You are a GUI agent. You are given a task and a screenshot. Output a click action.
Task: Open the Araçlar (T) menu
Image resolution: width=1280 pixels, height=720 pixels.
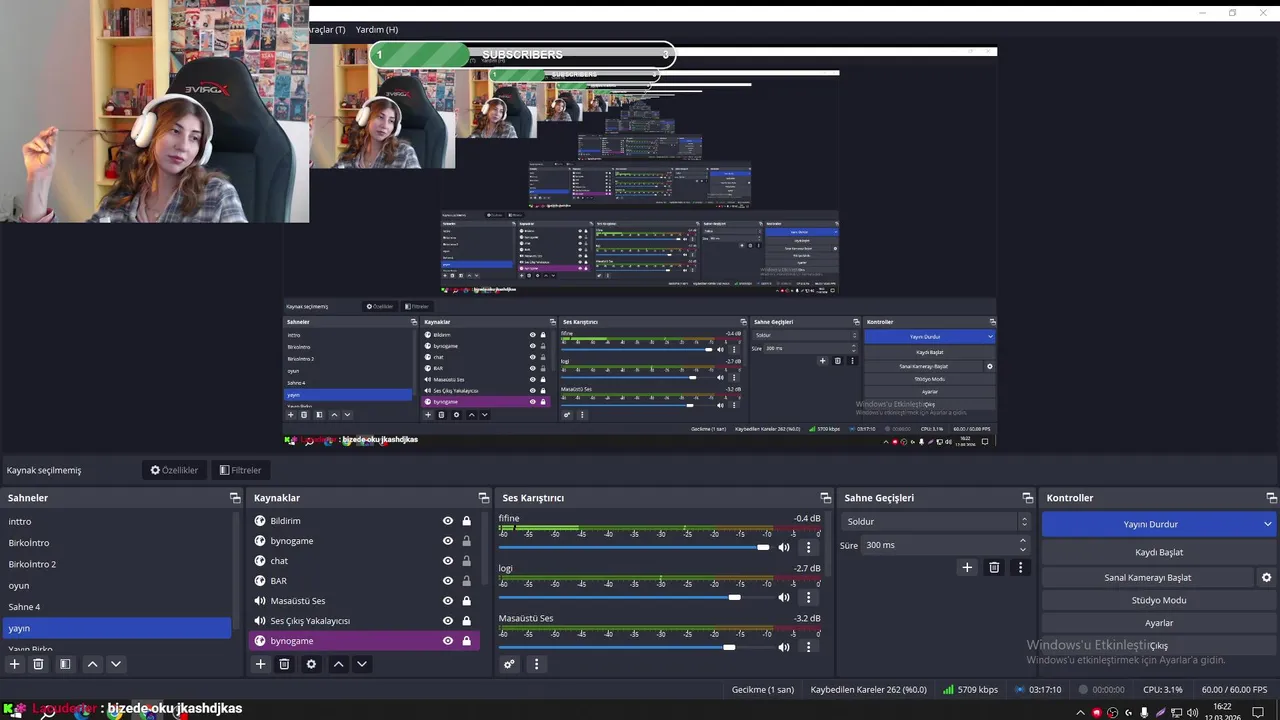(327, 30)
